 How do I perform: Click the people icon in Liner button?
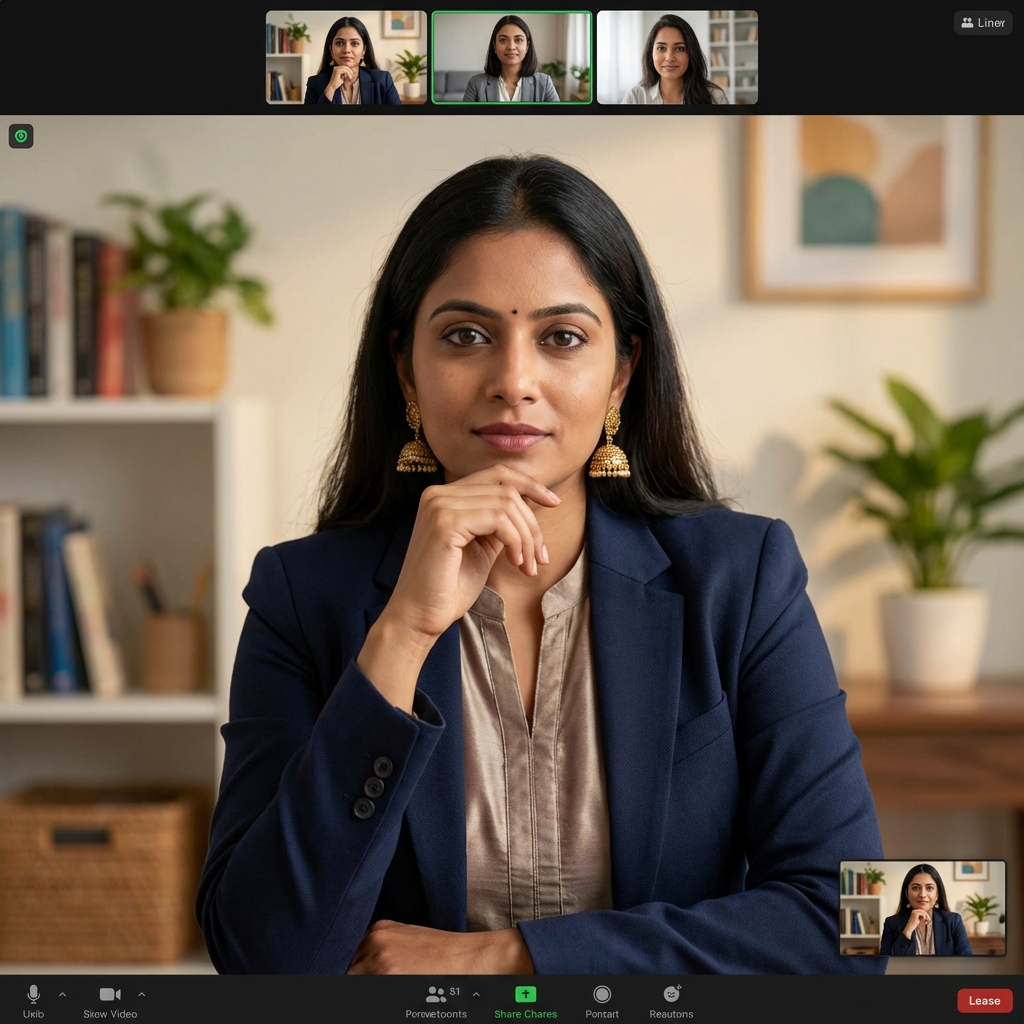pyautogui.click(x=967, y=23)
